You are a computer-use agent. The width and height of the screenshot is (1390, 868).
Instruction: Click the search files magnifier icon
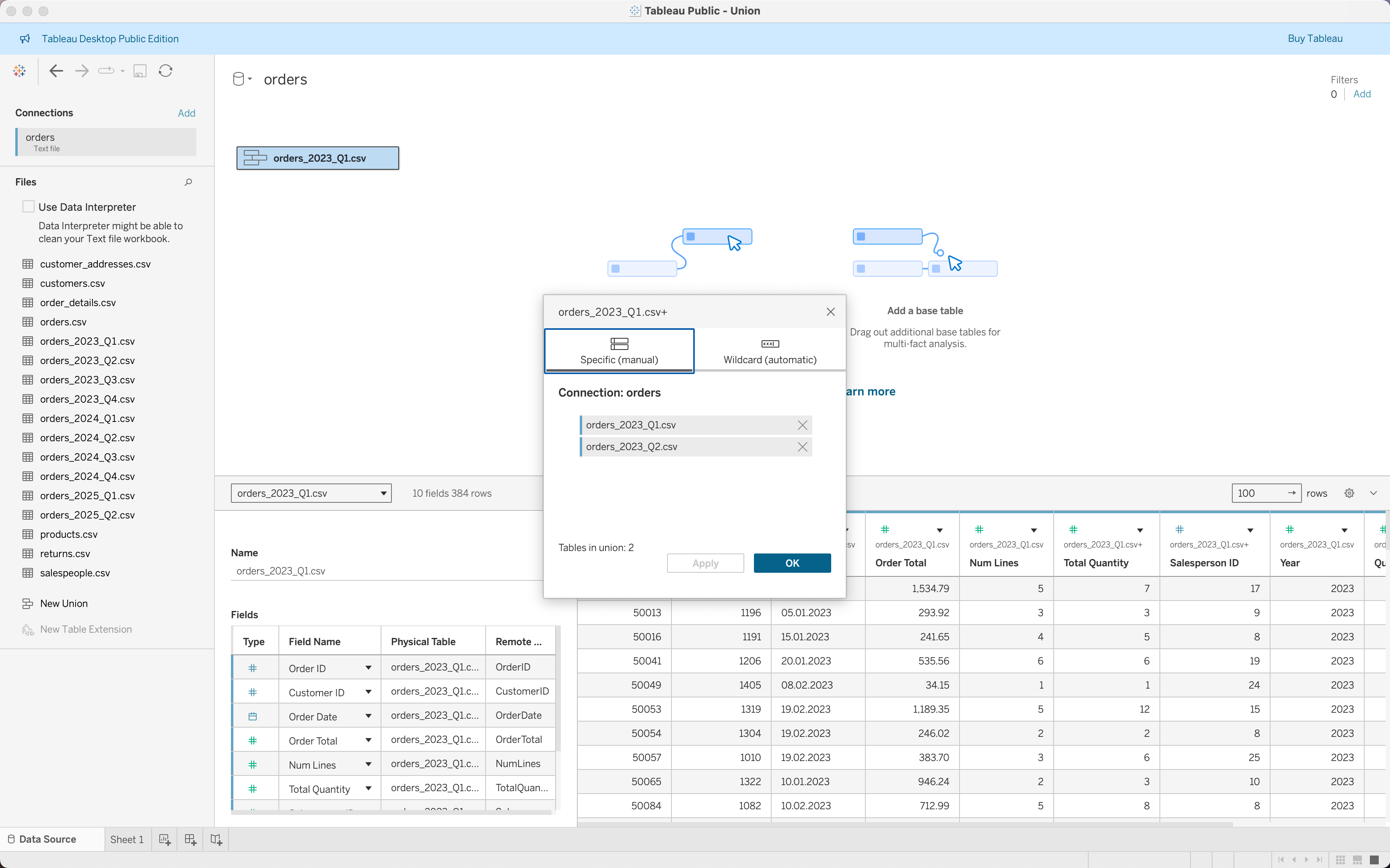pos(188,182)
